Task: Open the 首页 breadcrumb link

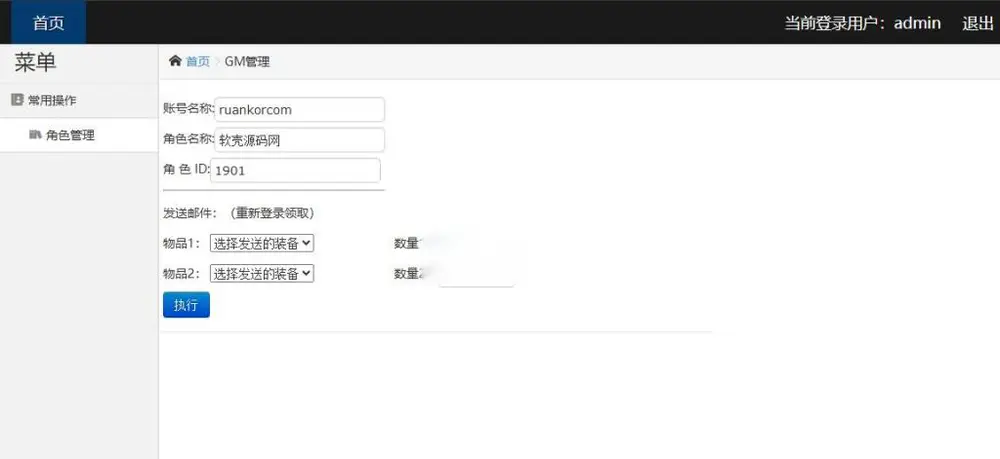Action: tap(198, 62)
